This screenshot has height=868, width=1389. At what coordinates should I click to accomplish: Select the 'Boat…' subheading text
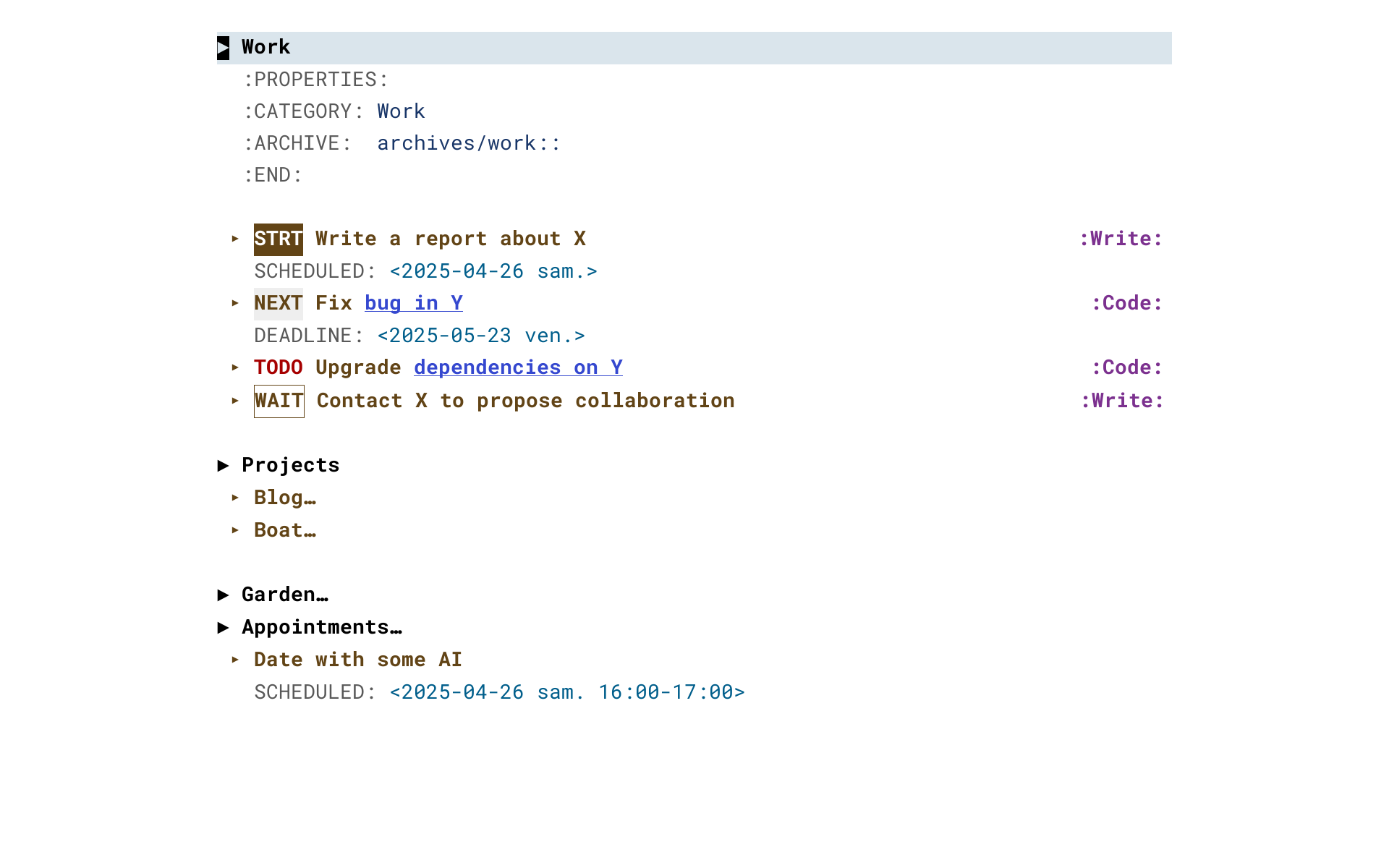[x=285, y=531]
